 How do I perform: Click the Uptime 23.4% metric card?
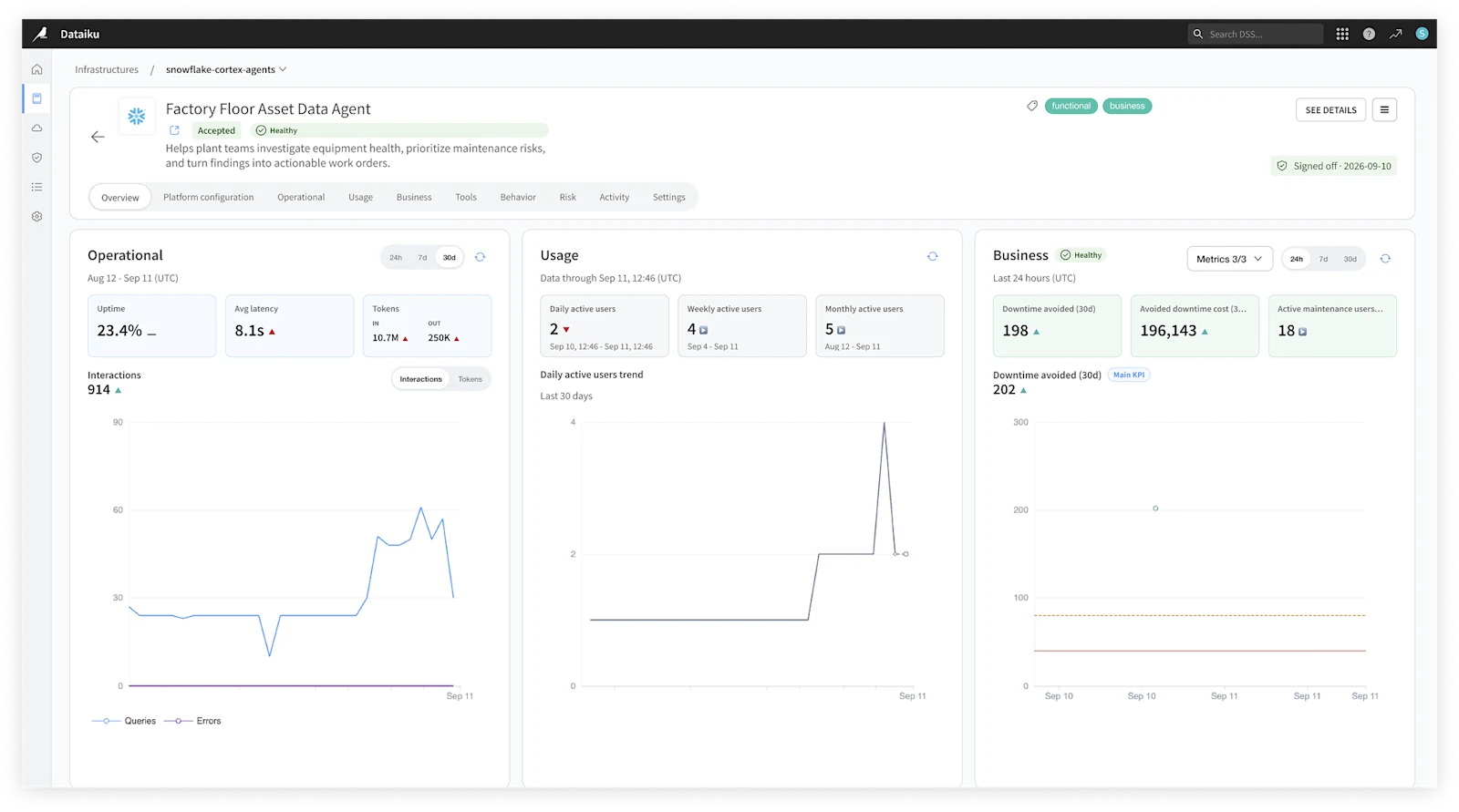click(x=152, y=325)
